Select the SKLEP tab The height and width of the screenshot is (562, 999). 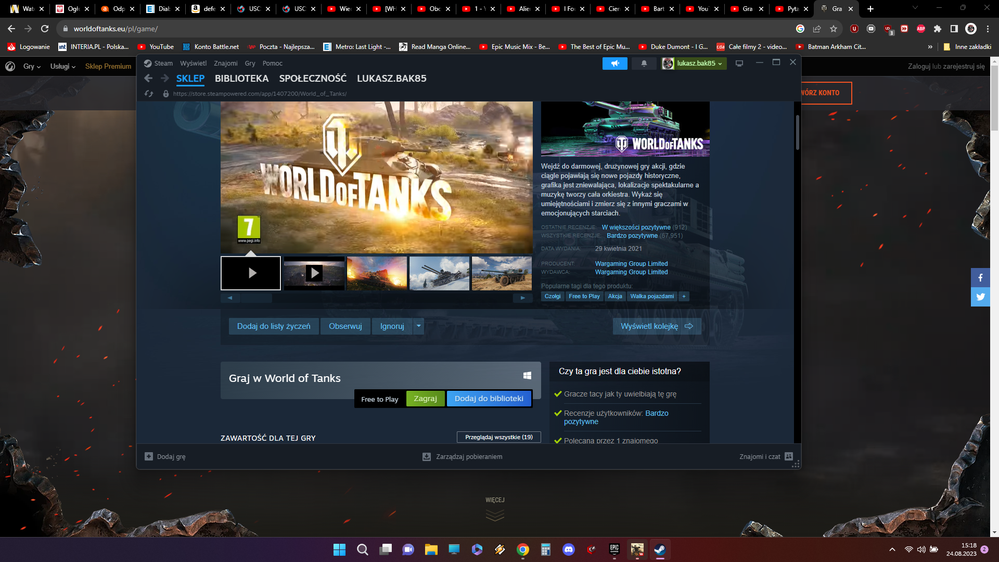tap(190, 78)
